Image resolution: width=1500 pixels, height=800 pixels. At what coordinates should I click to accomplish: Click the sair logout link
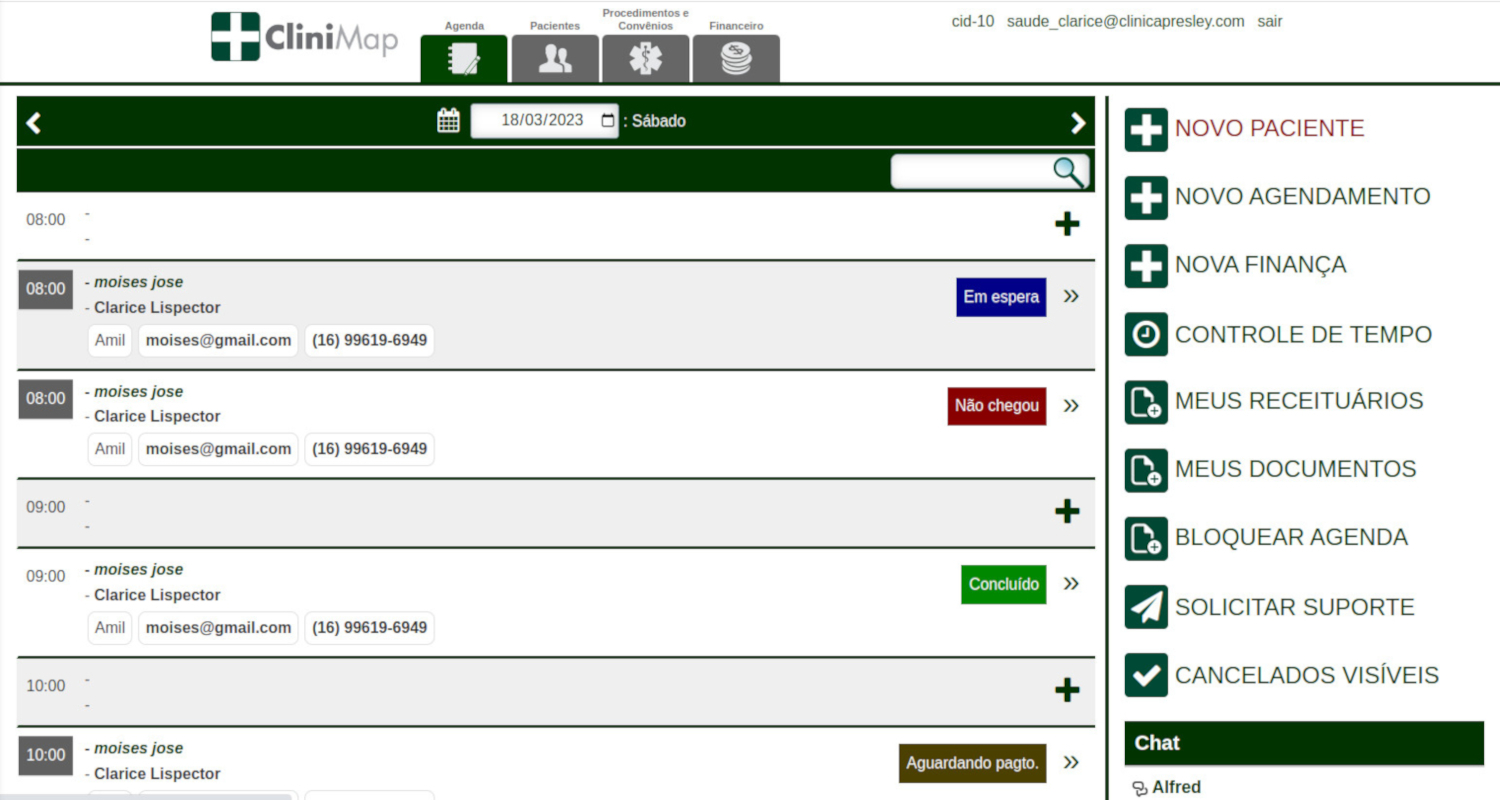tap(1270, 21)
